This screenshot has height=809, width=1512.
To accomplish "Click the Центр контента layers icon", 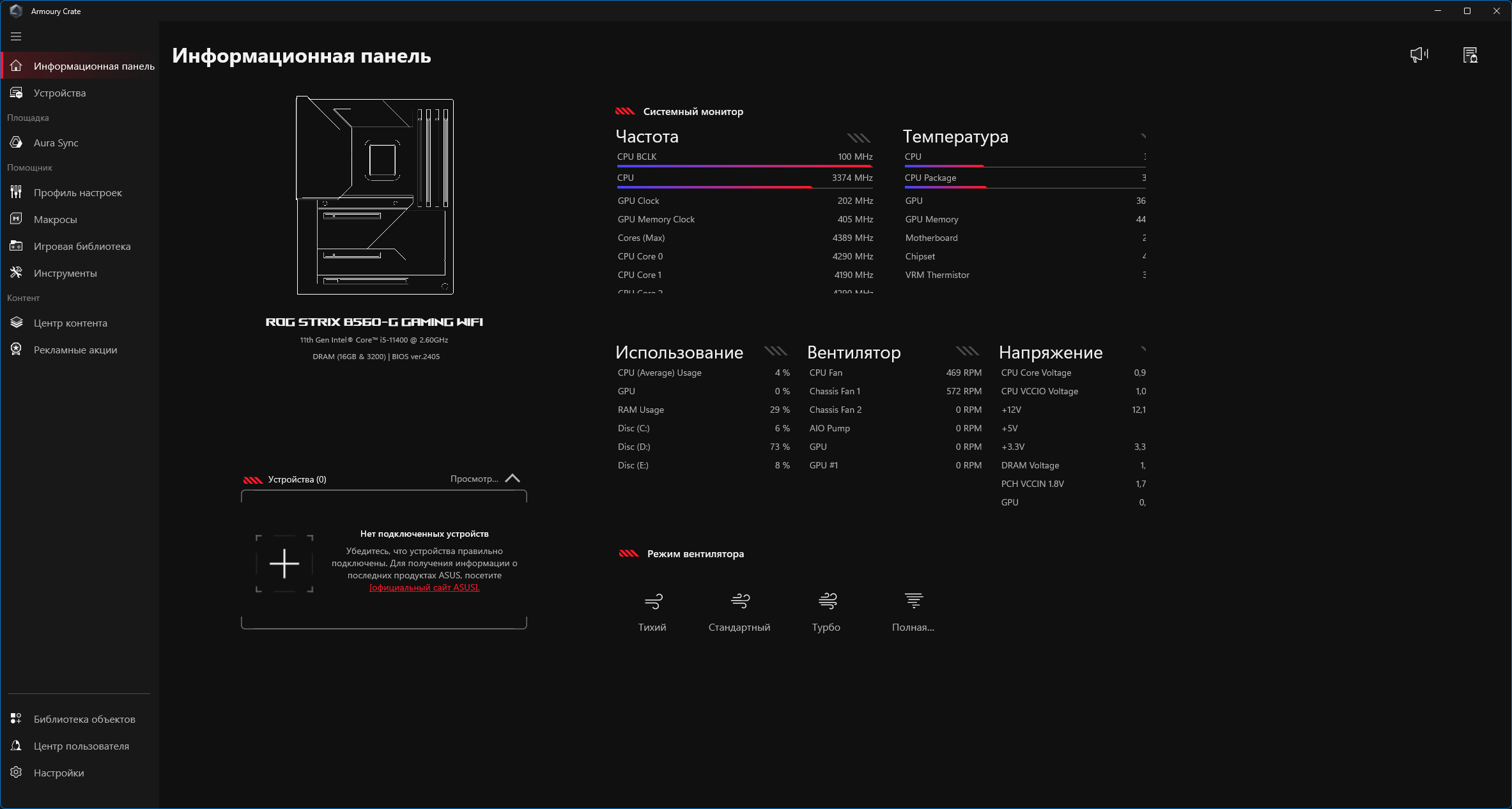I will coord(17,323).
